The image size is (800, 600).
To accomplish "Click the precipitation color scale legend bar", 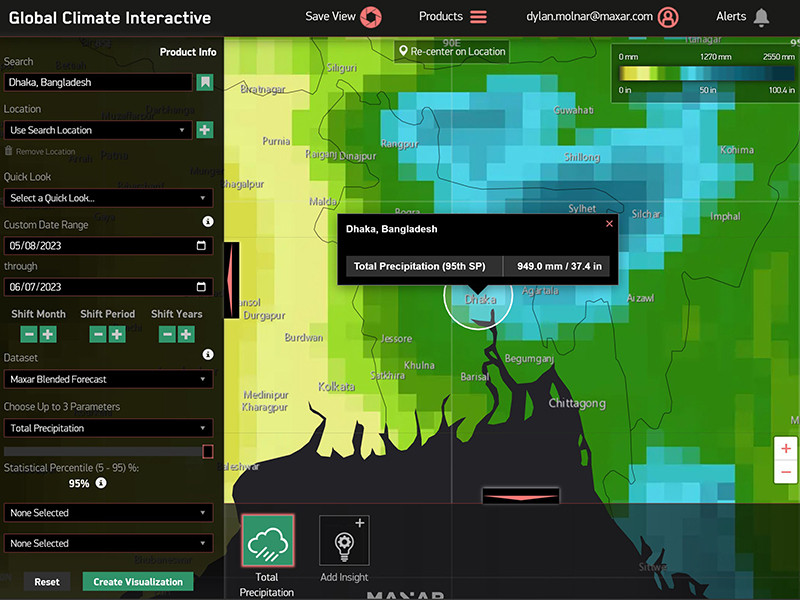I will tap(707, 74).
